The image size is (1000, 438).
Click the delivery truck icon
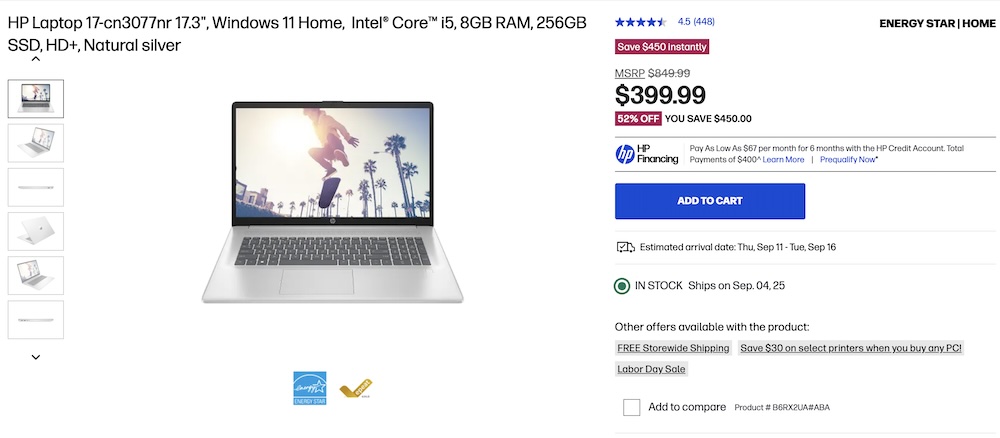click(x=625, y=247)
